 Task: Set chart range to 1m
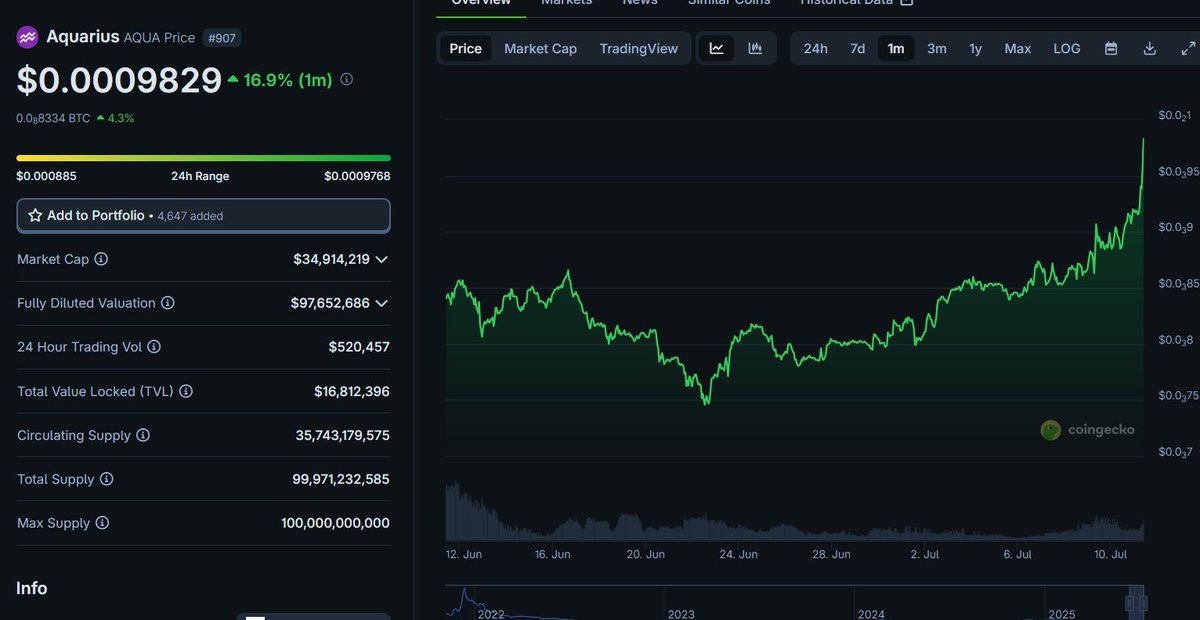[896, 48]
